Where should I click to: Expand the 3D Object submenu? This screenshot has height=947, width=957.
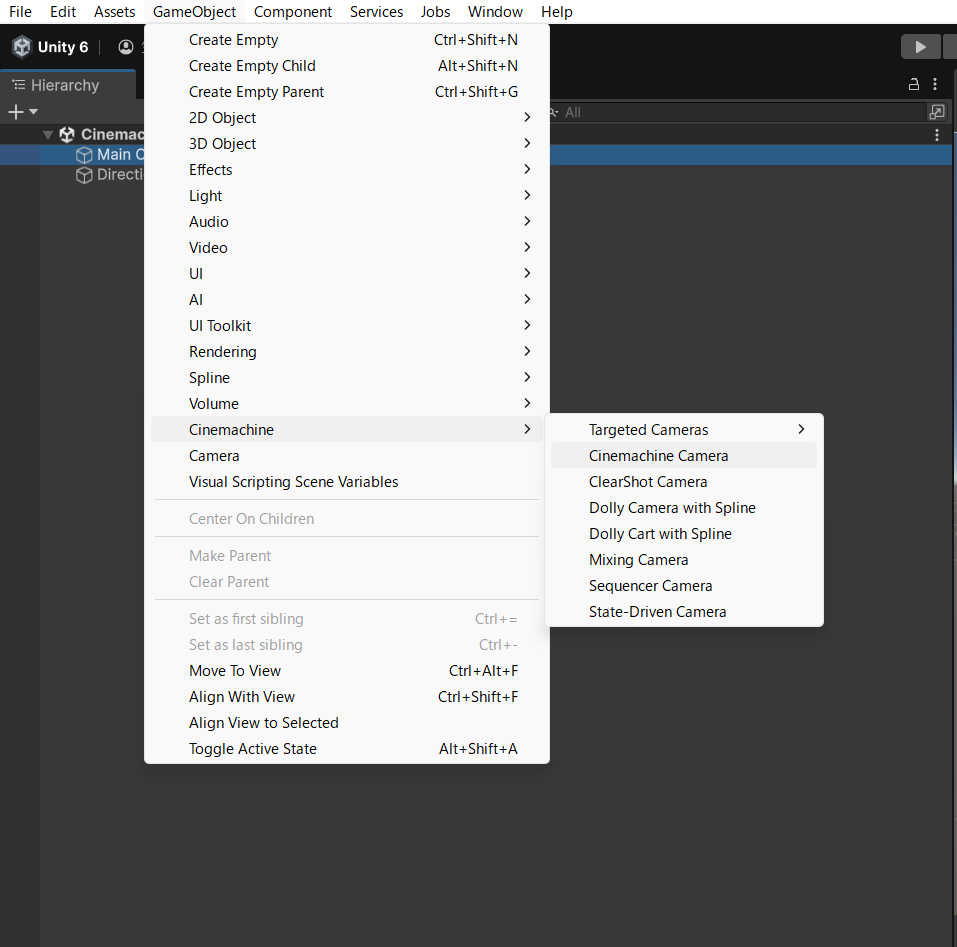click(347, 144)
